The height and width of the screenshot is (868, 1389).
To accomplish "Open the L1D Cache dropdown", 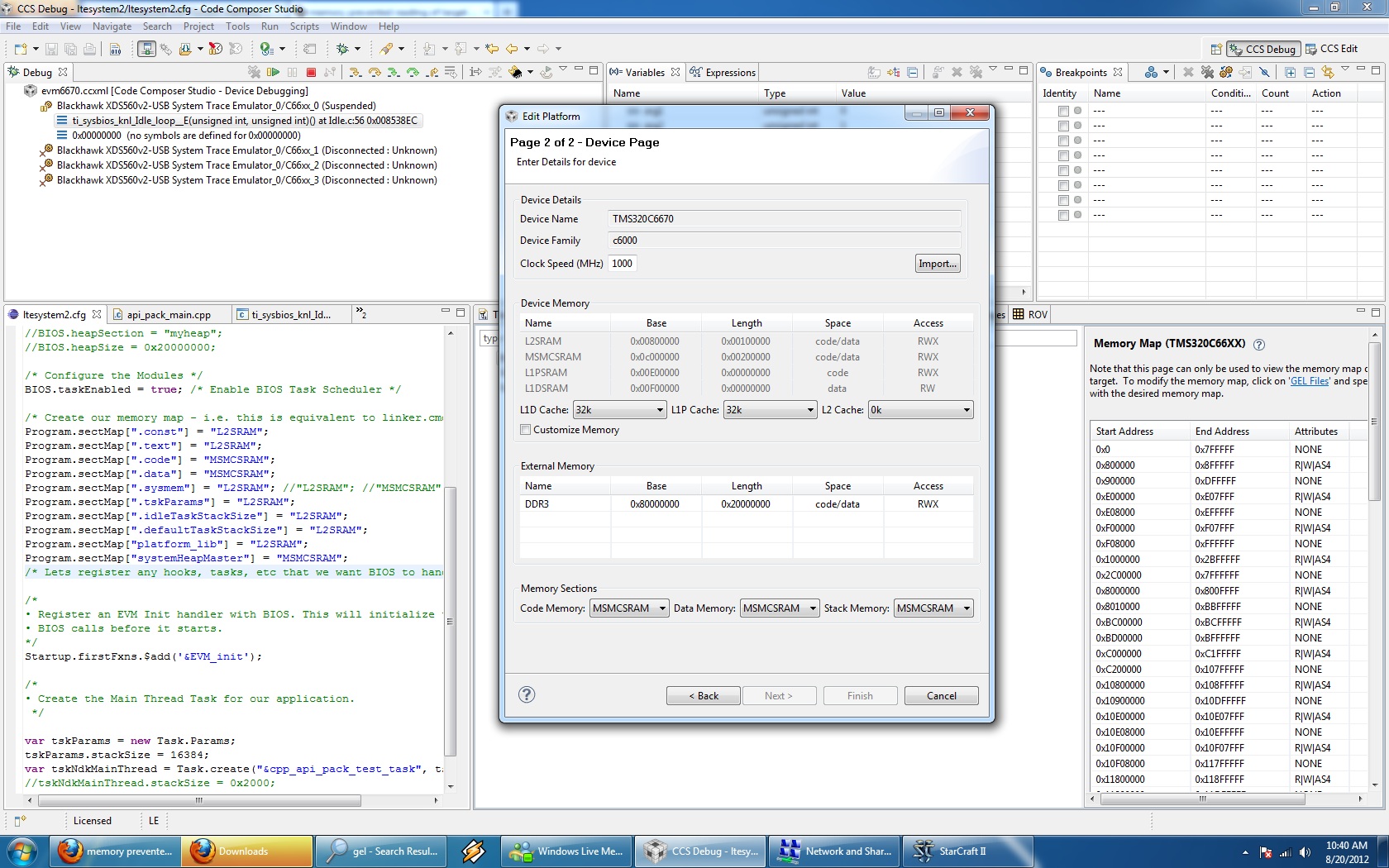I will (x=620, y=410).
